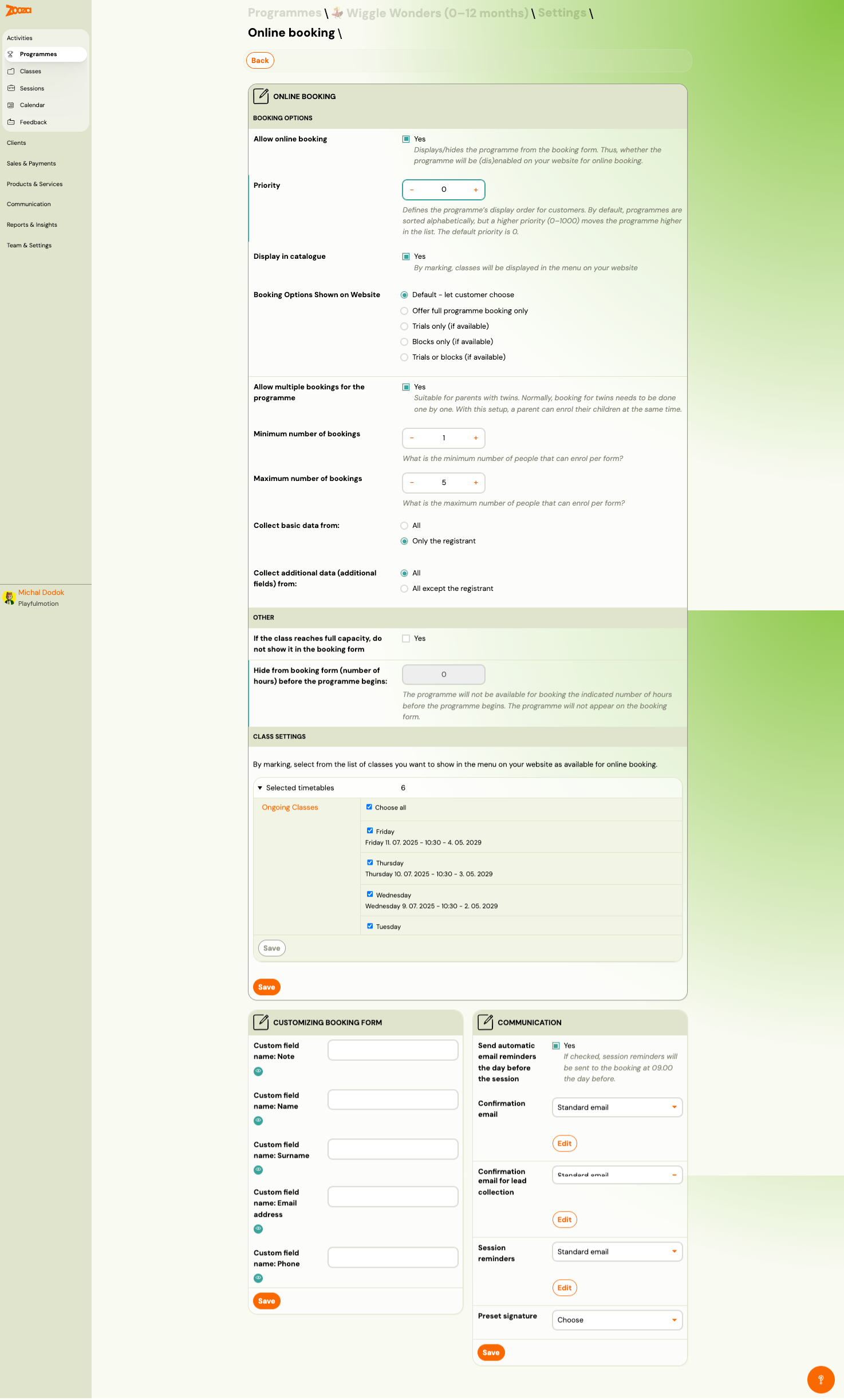Screen dimensions: 844x1400
Task: Uncheck the Friday timetable checkbox
Action: pyautogui.click(x=370, y=831)
